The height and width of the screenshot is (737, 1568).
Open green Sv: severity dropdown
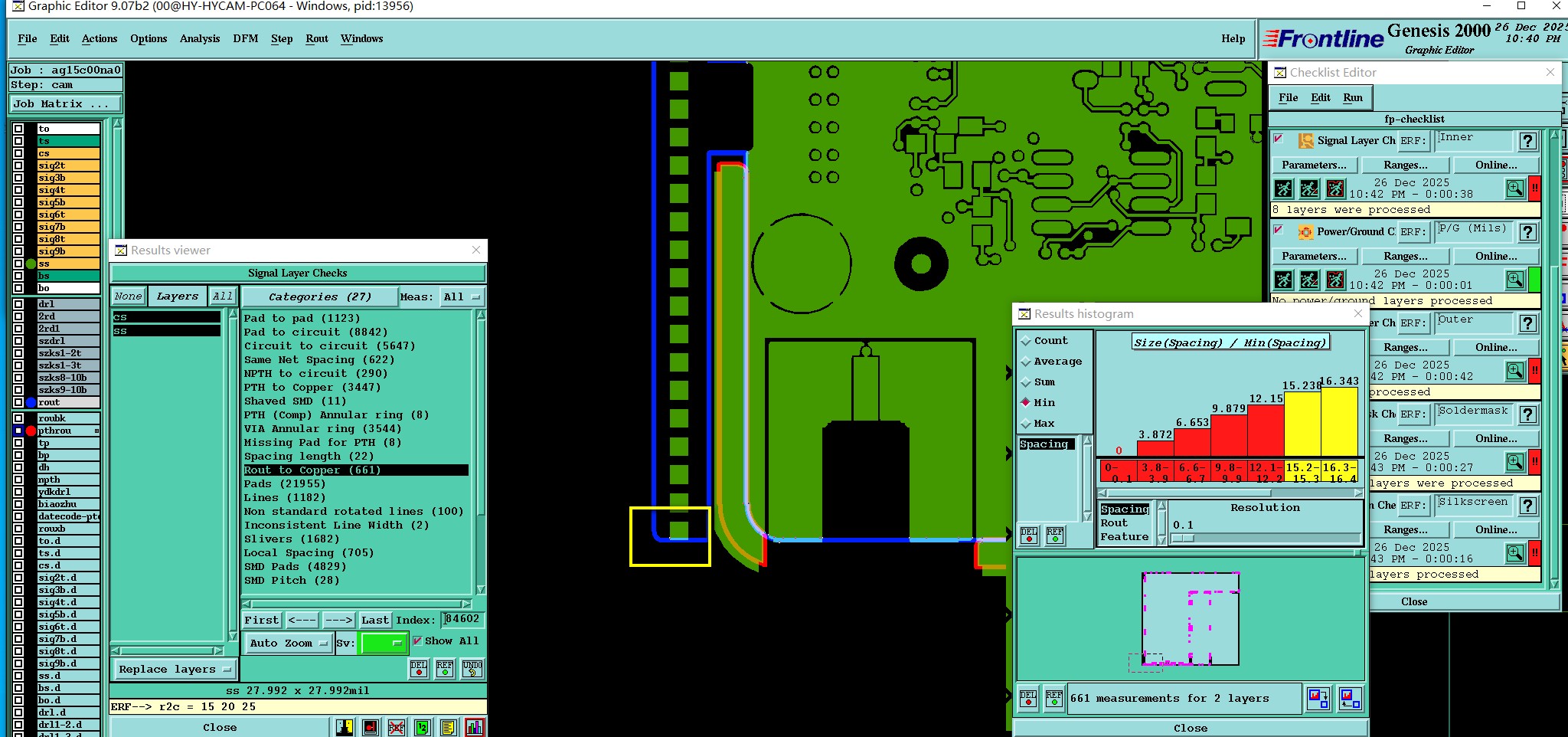pos(383,643)
